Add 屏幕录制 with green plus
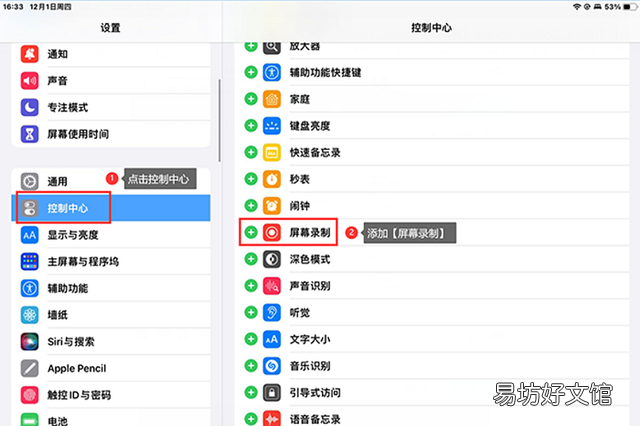This screenshot has width=640, height=426. 251,232
